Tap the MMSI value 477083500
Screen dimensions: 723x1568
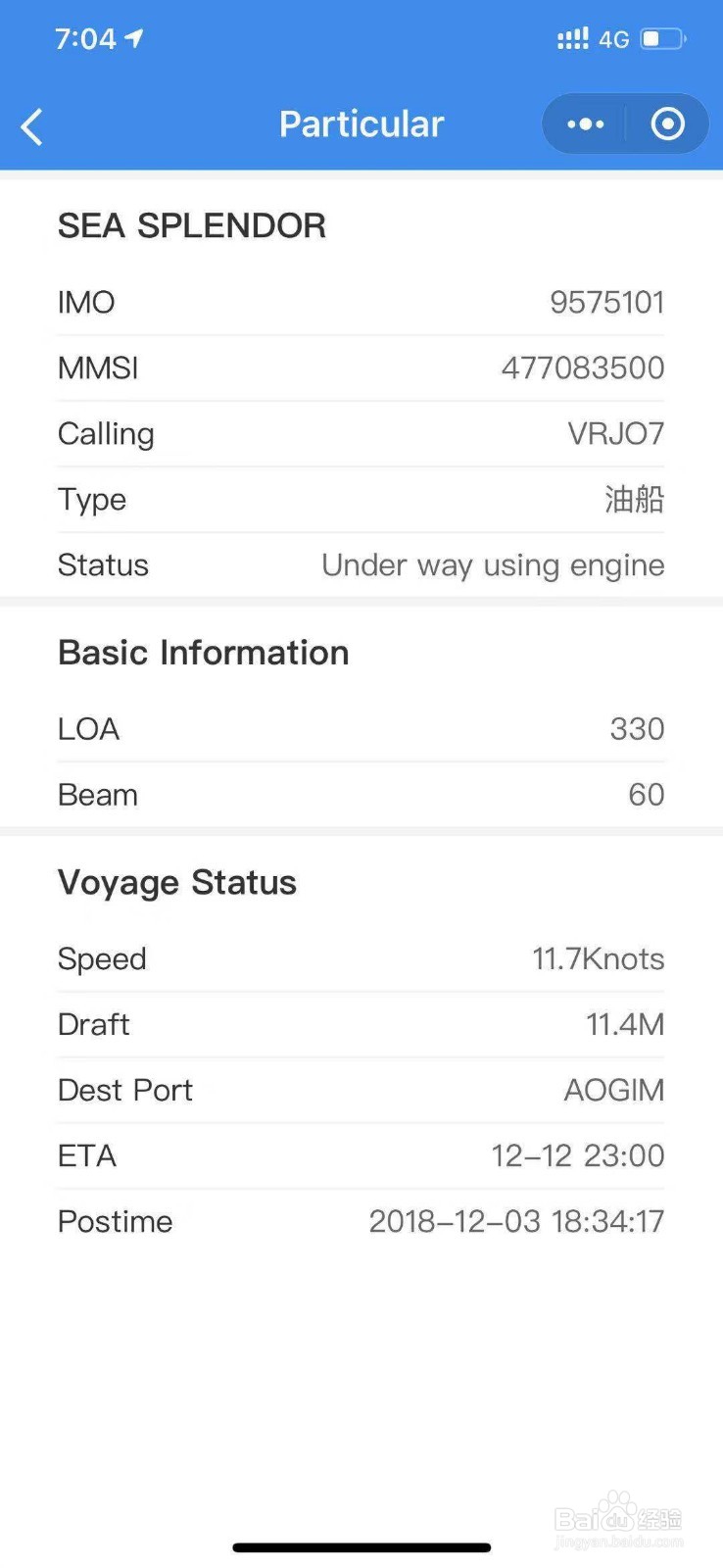pos(583,368)
